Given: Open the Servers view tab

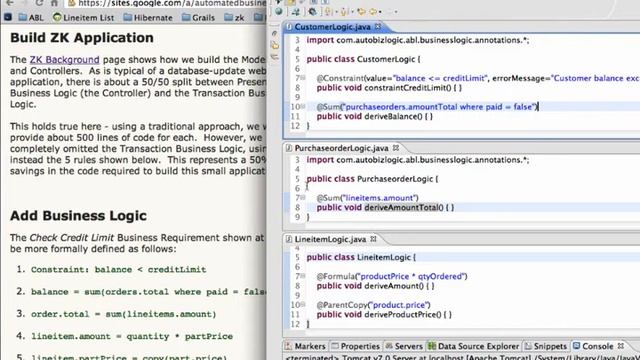Looking at the screenshot, I should pos(404,346).
